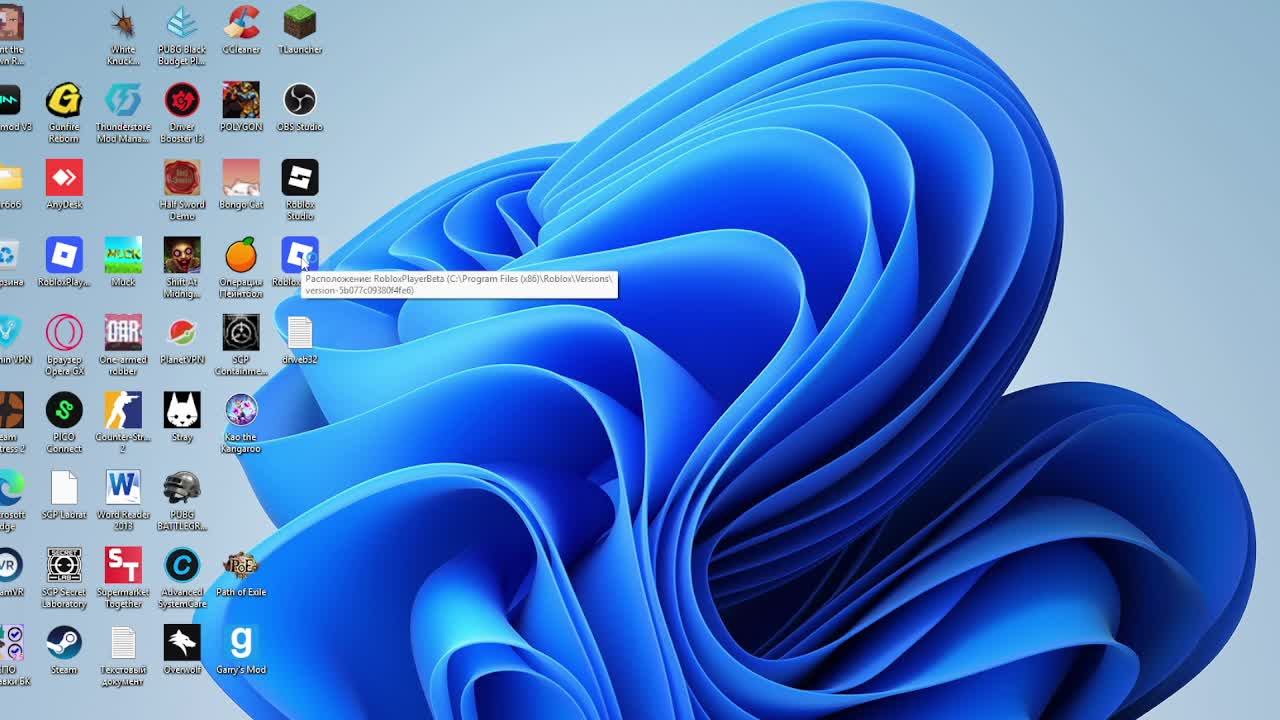Screen dimensions: 1280x720
Task: Click the SCP Labrat file icon
Action: 64,495
